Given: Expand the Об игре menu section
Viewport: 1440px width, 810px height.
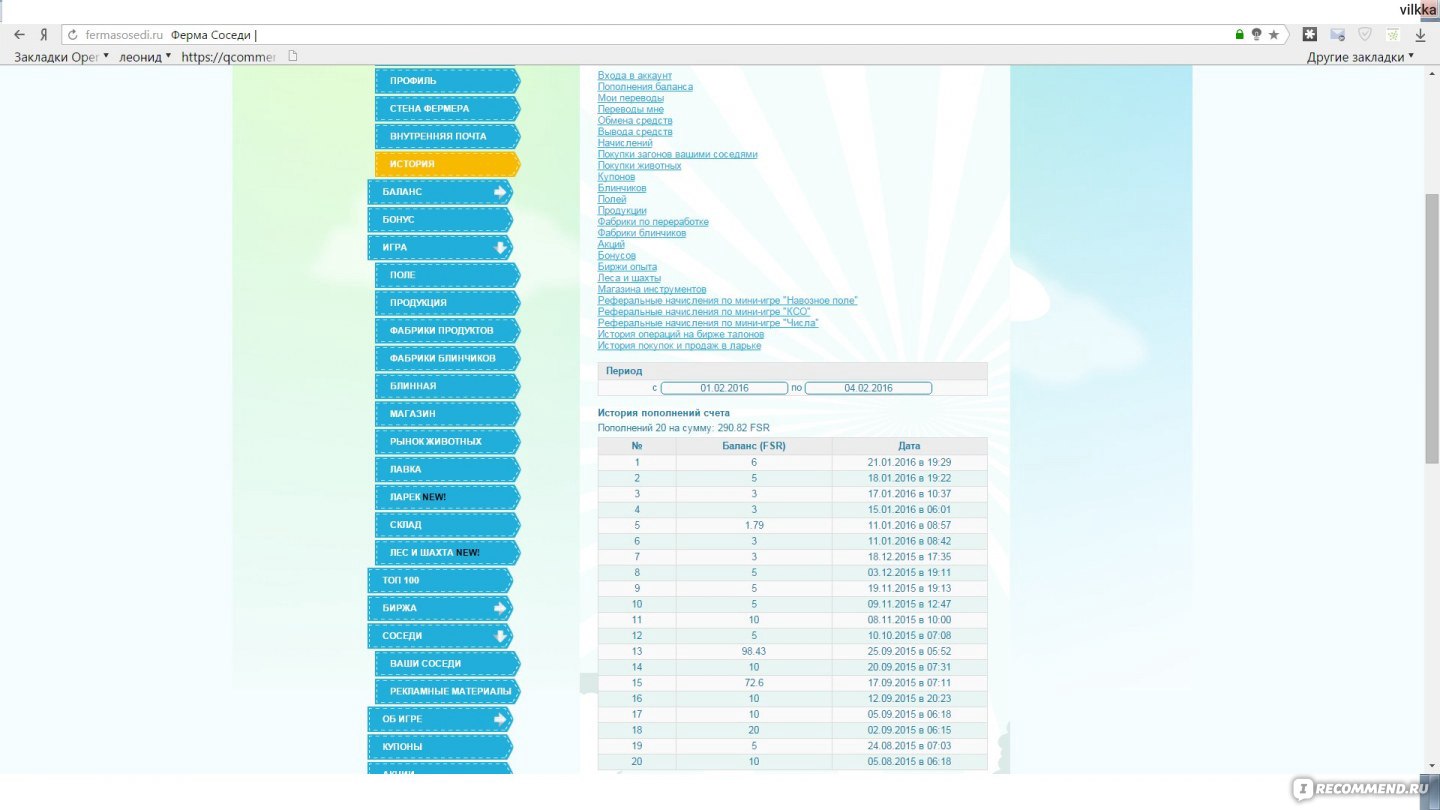Looking at the screenshot, I should (440, 719).
